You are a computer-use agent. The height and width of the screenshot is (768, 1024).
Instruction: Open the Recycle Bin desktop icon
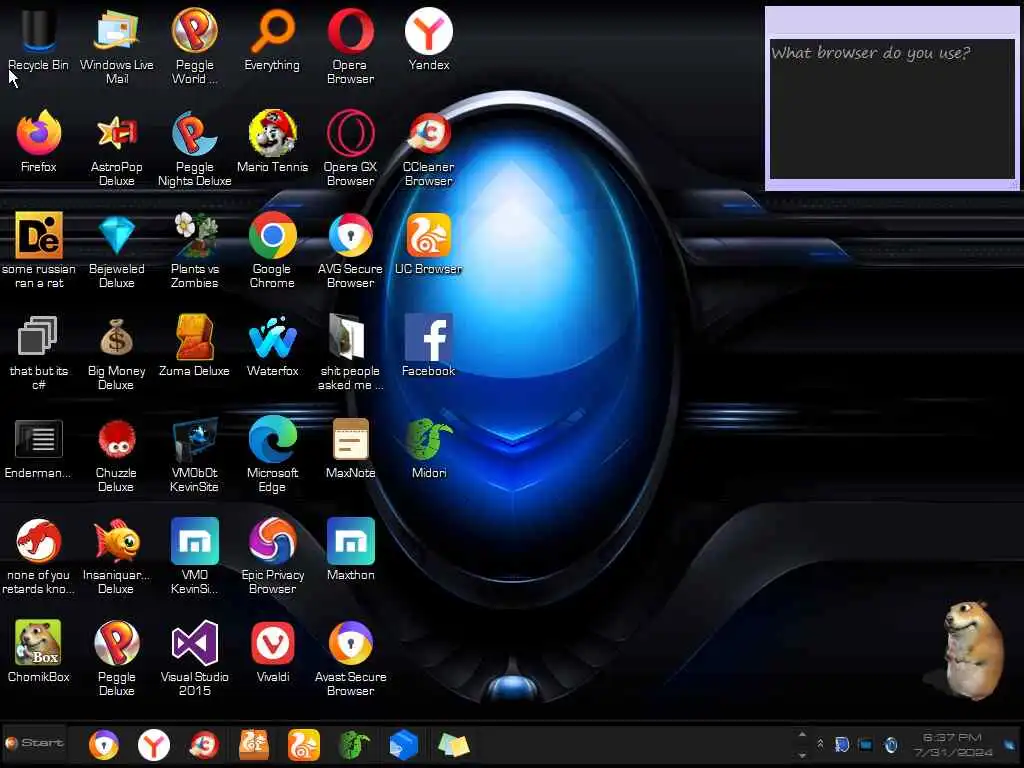38,39
